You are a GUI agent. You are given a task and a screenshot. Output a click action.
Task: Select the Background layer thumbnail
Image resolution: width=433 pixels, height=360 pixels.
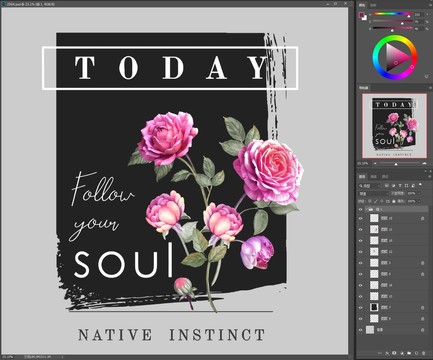(370, 330)
